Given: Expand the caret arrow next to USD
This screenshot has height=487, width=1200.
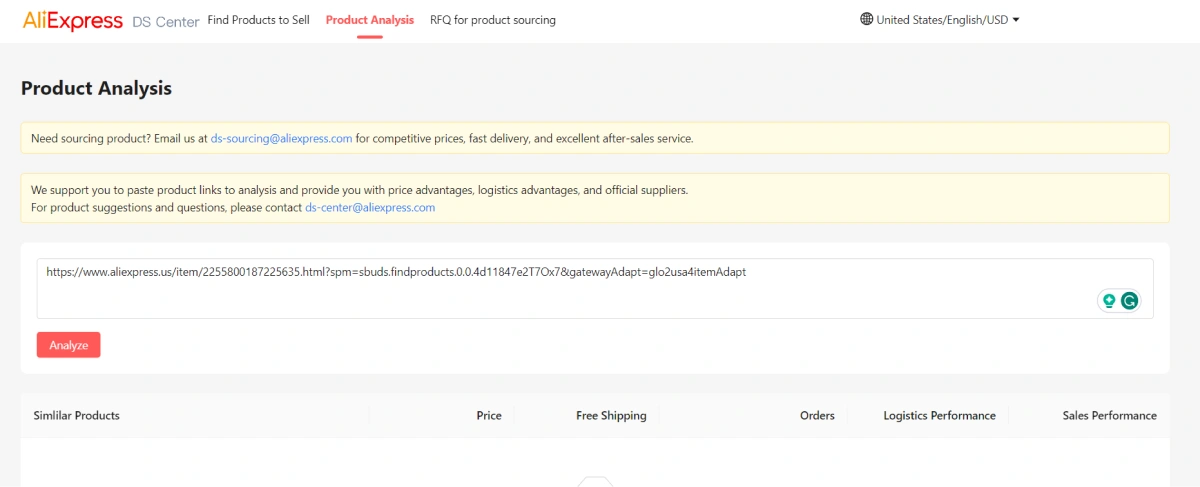Looking at the screenshot, I should 1016,20.
